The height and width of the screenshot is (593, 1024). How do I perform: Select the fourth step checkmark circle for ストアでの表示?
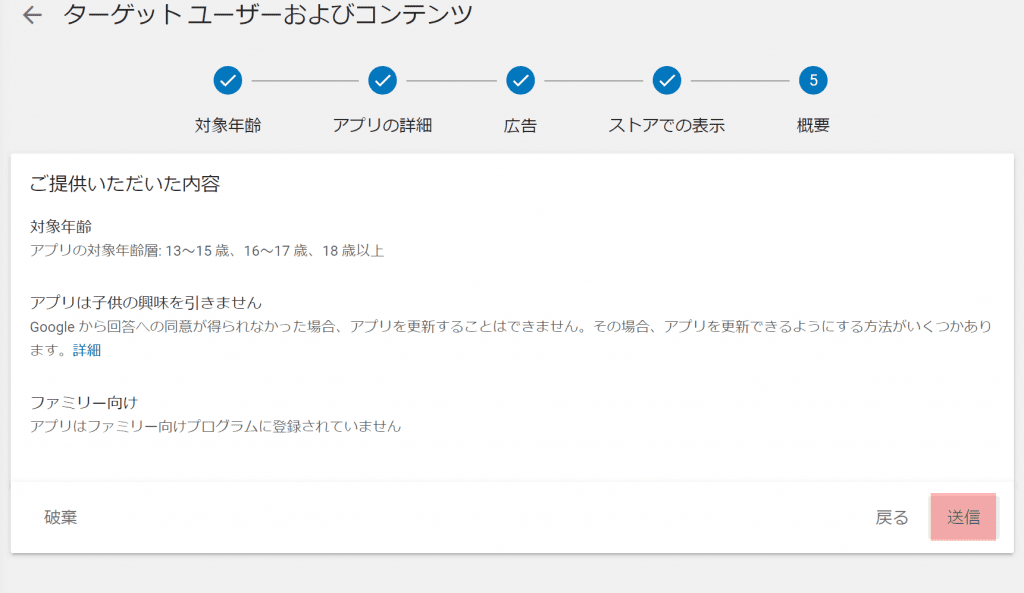pos(667,80)
